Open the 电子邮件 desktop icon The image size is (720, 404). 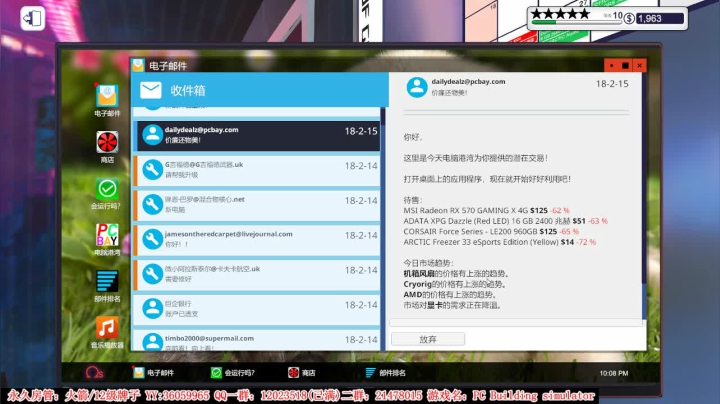click(107, 100)
